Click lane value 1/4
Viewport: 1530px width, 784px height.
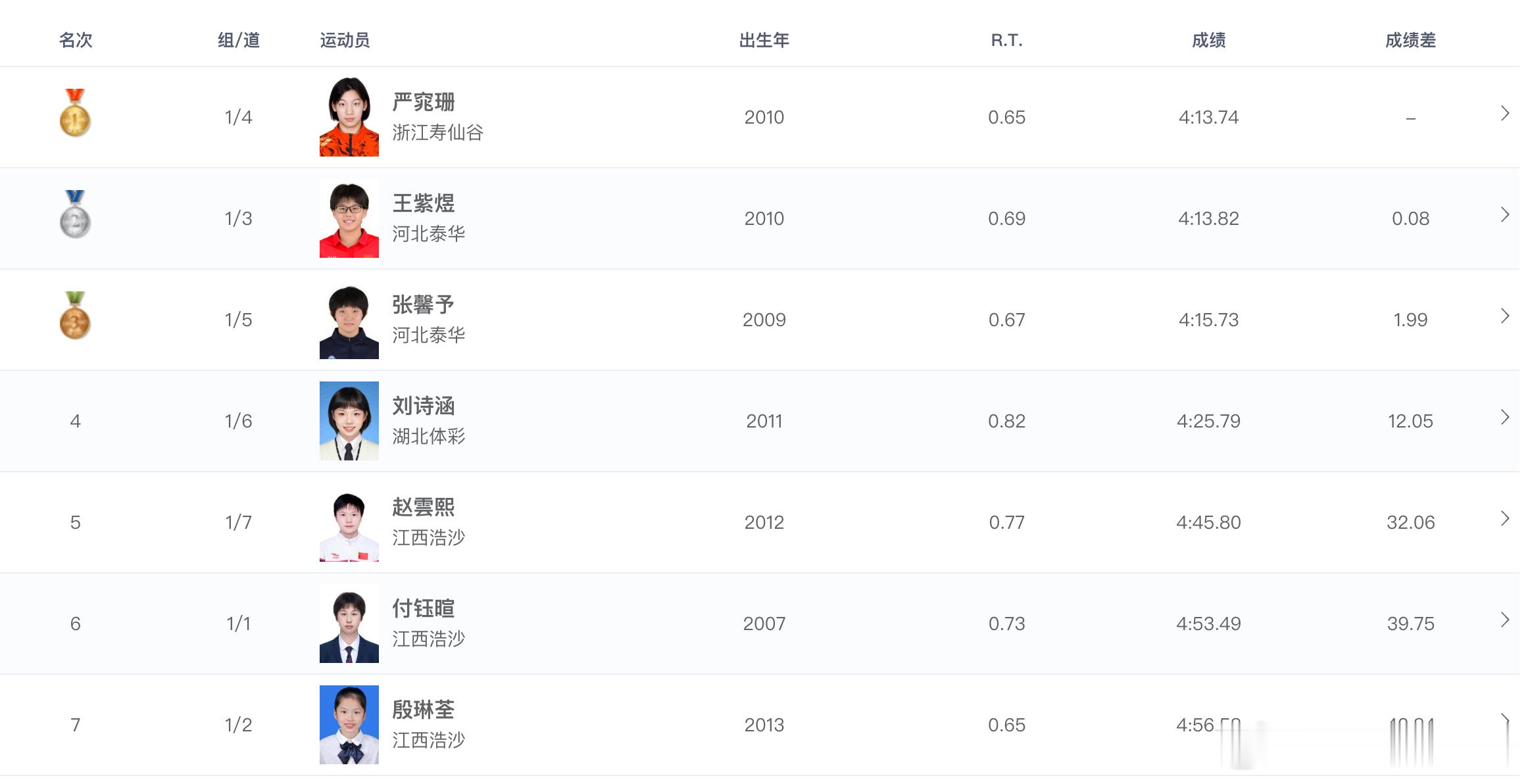pos(239,117)
